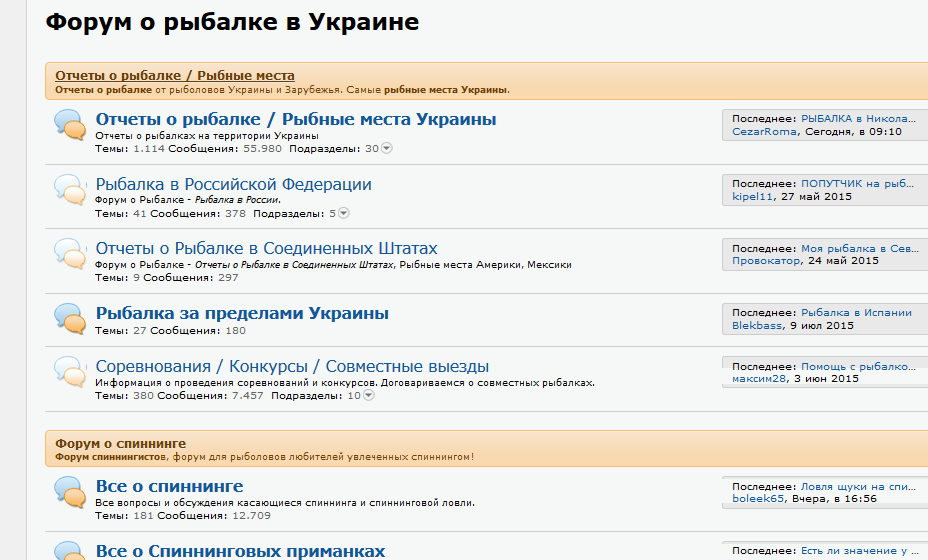Screen dimensions: 928x560
Task: Expand subforums dropdown showing 5 Подразделы
Action: 344,213
